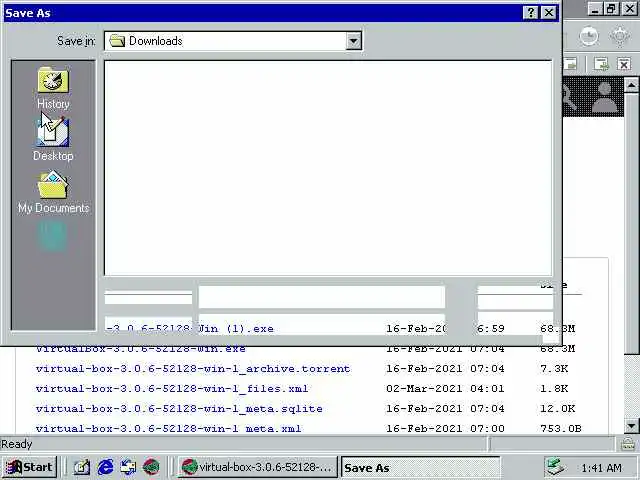The height and width of the screenshot is (480, 640).
Task: Open the browser gear settings icon
Action: (620, 36)
